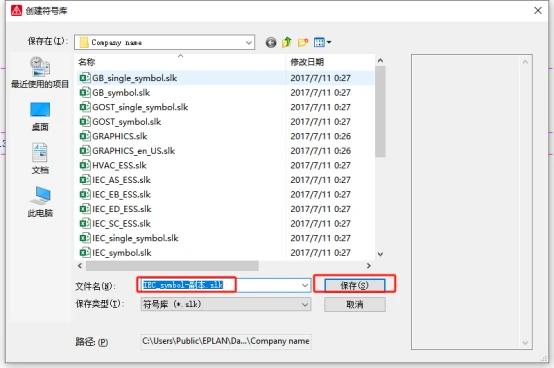
Task: Close the Create Symbol Library dialog
Action: pos(538,11)
